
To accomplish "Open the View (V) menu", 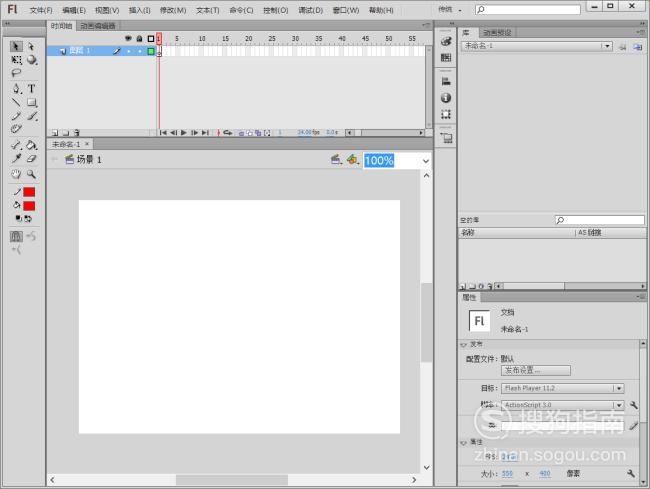I will click(x=107, y=10).
